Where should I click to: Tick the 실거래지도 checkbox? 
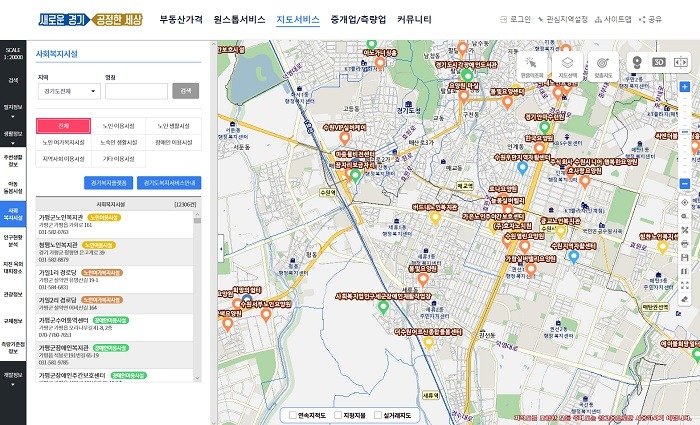(x=379, y=414)
